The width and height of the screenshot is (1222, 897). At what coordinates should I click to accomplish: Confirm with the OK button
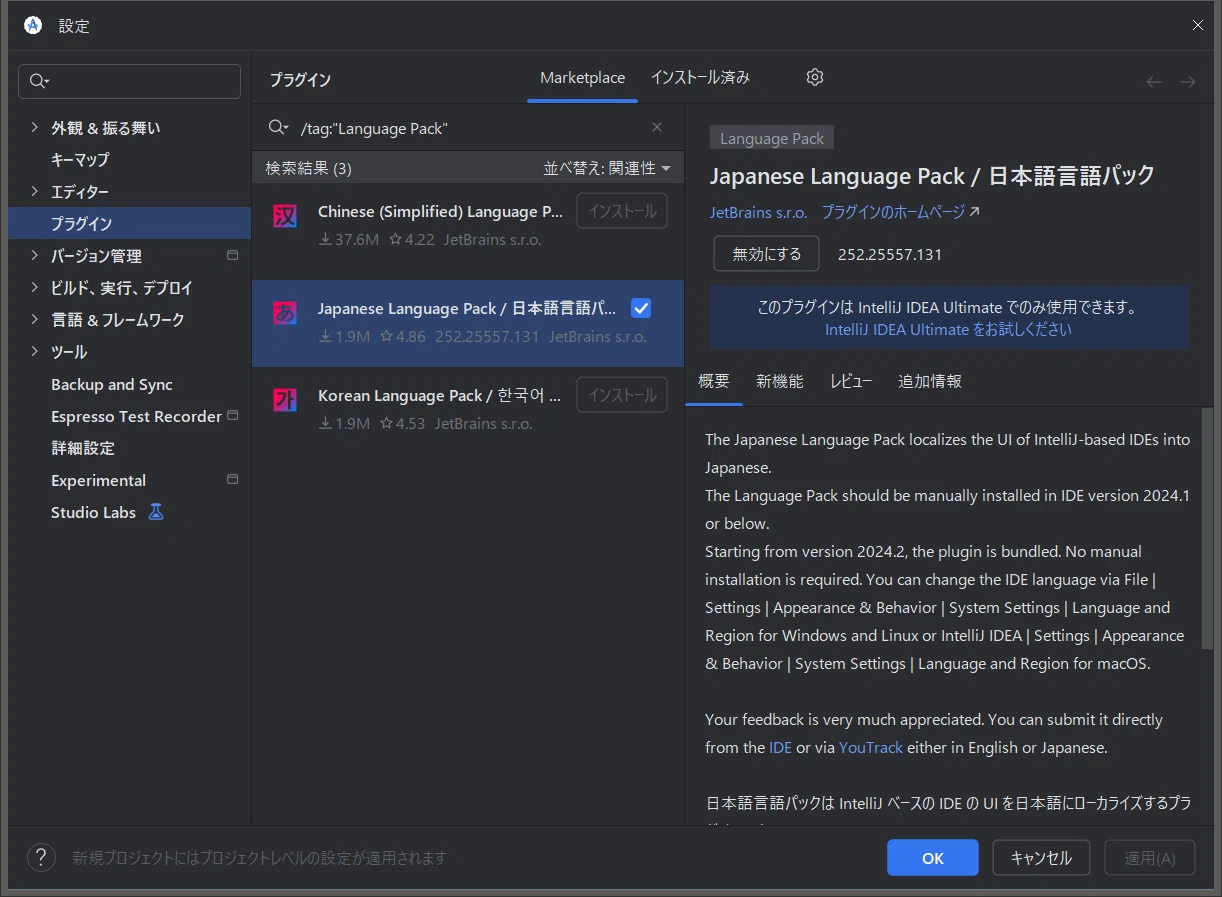click(x=933, y=858)
